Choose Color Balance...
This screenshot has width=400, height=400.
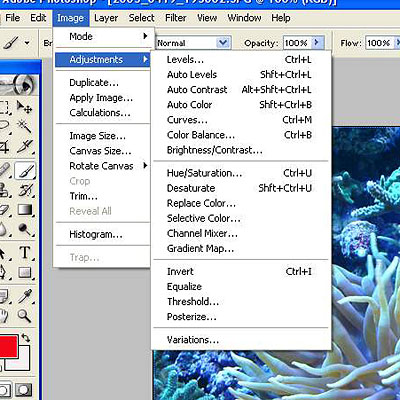[x=241, y=135]
